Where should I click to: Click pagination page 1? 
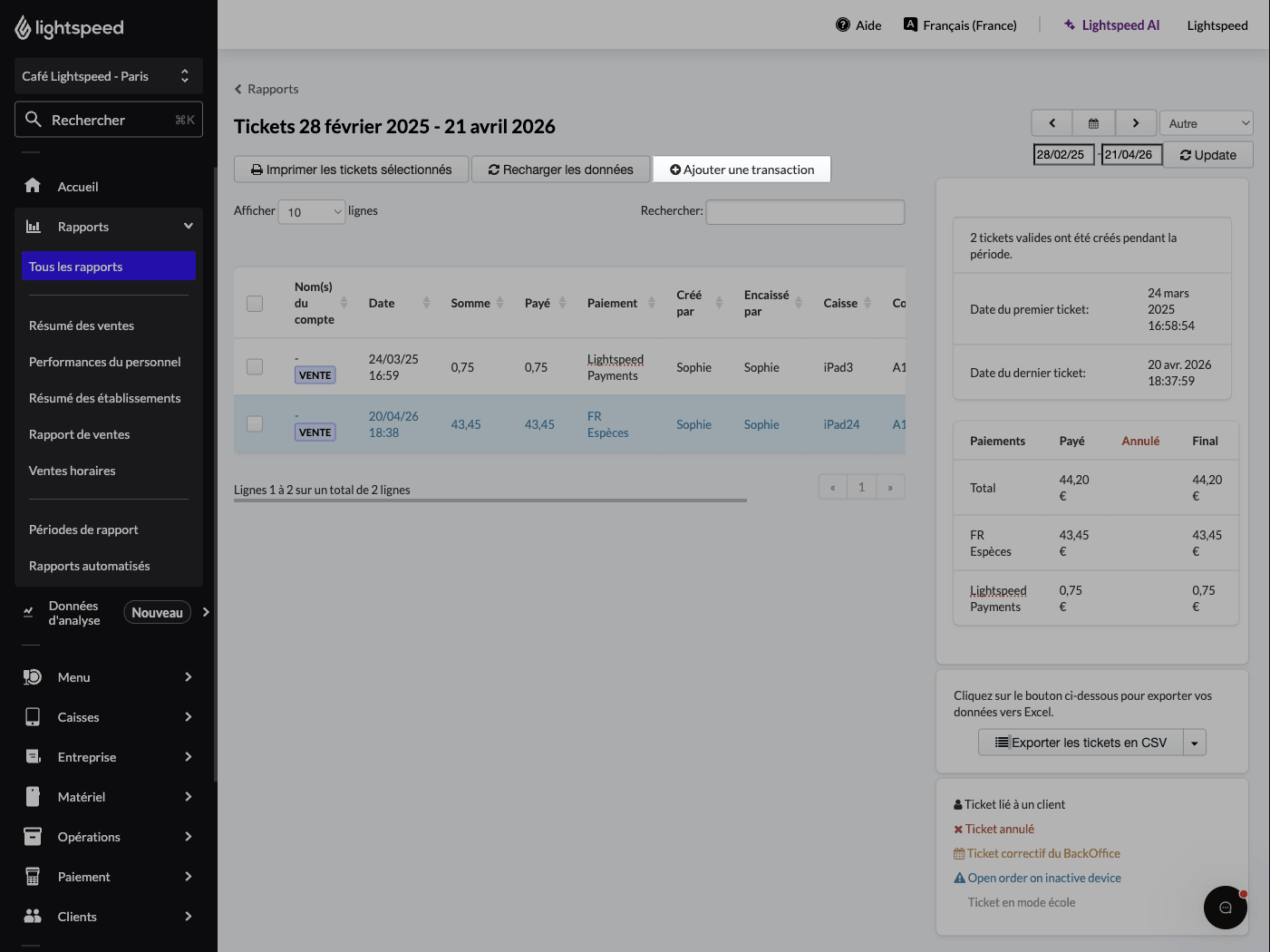tap(861, 487)
